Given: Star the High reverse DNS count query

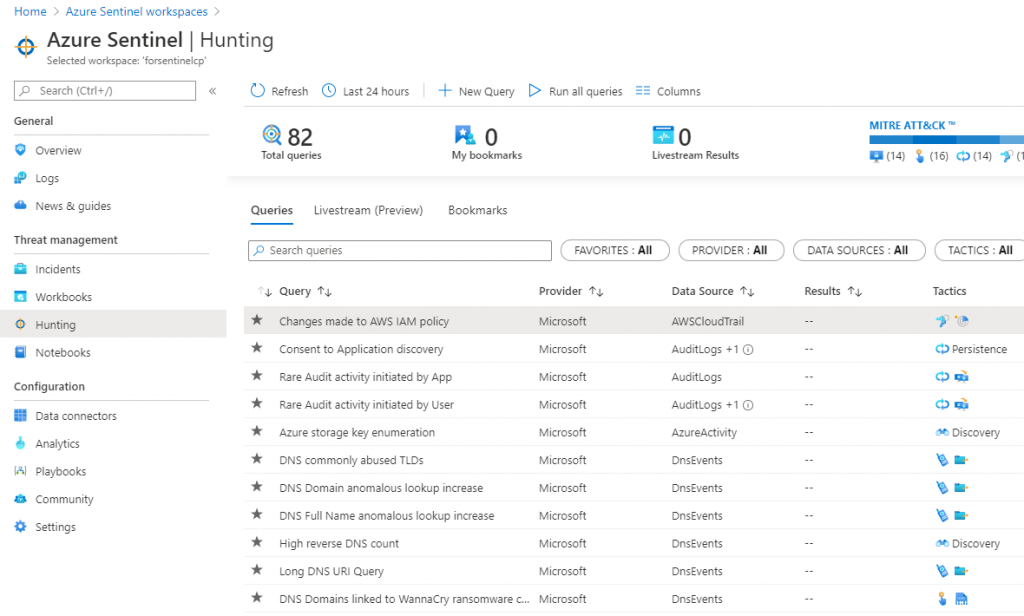Looking at the screenshot, I should pyautogui.click(x=257, y=542).
